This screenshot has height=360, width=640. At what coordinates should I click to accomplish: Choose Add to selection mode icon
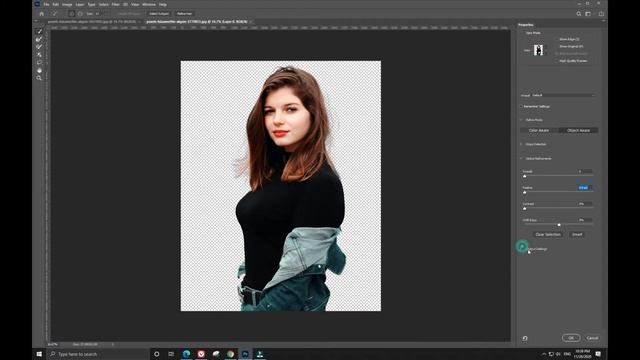[x=71, y=13]
